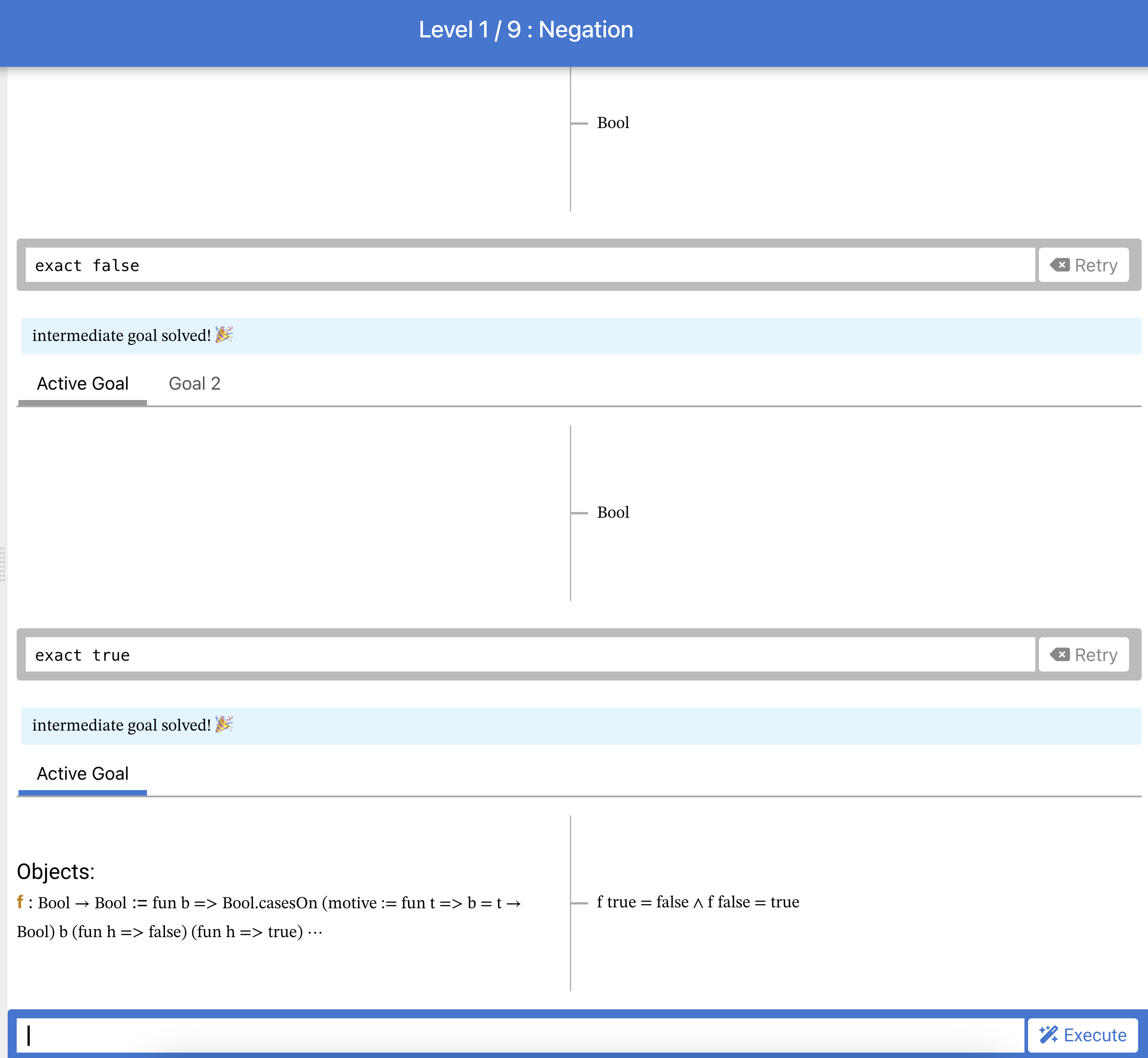Select the blue-underlined Active Goal tab

[83, 773]
